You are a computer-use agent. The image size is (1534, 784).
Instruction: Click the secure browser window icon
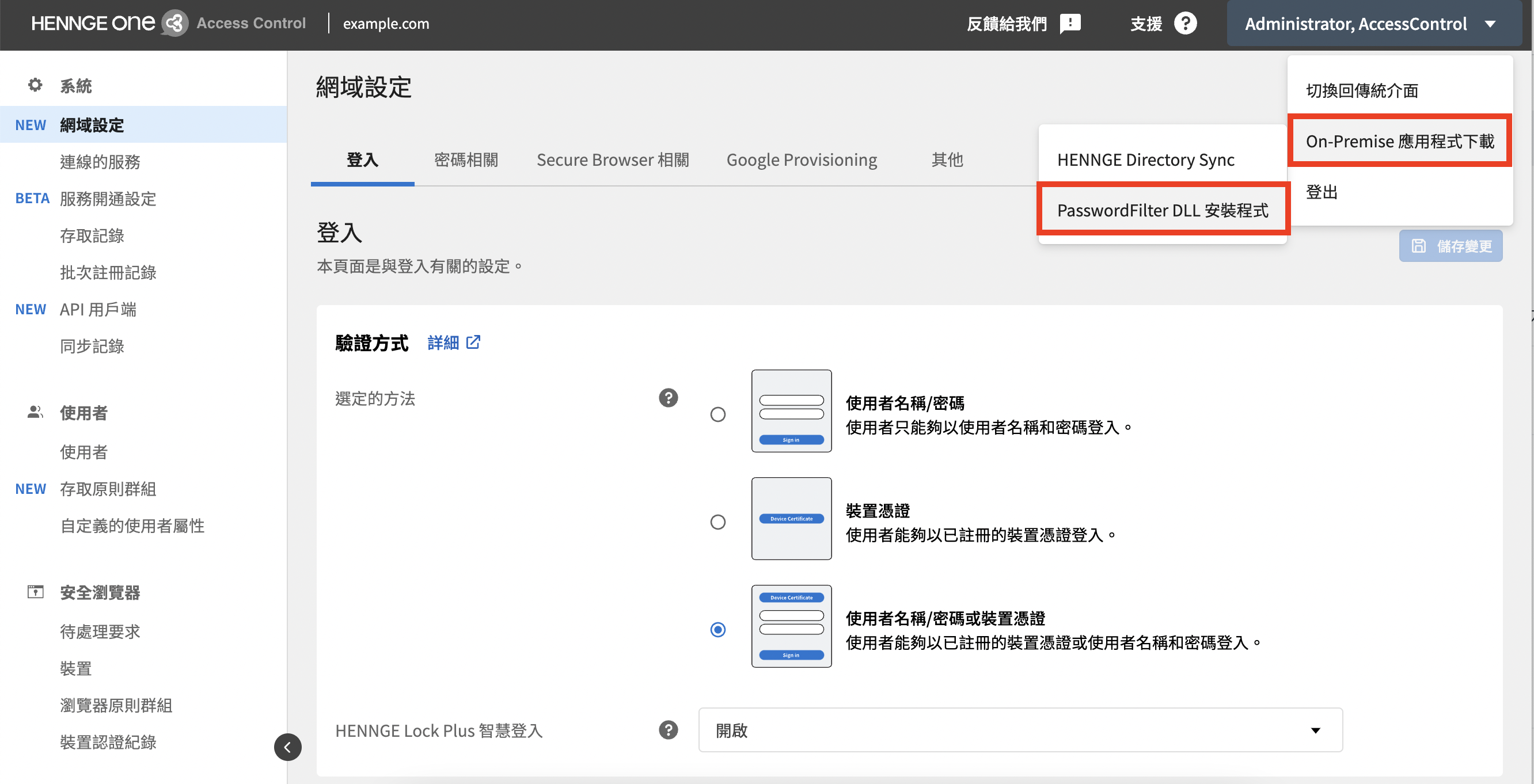pyautogui.click(x=35, y=592)
